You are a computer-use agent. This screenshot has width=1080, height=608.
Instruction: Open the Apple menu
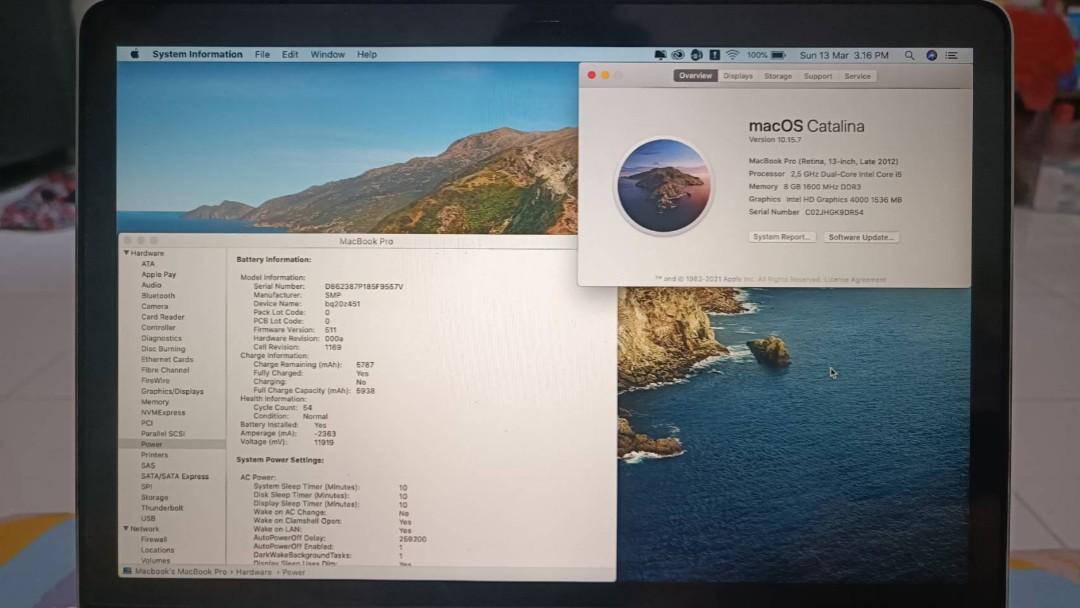pos(133,54)
